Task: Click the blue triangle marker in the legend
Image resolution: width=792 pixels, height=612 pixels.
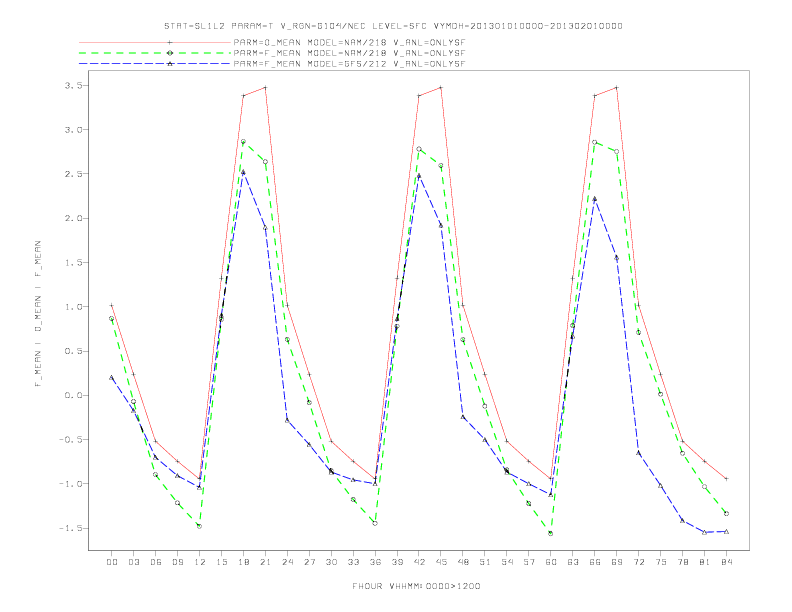Action: click(170, 64)
